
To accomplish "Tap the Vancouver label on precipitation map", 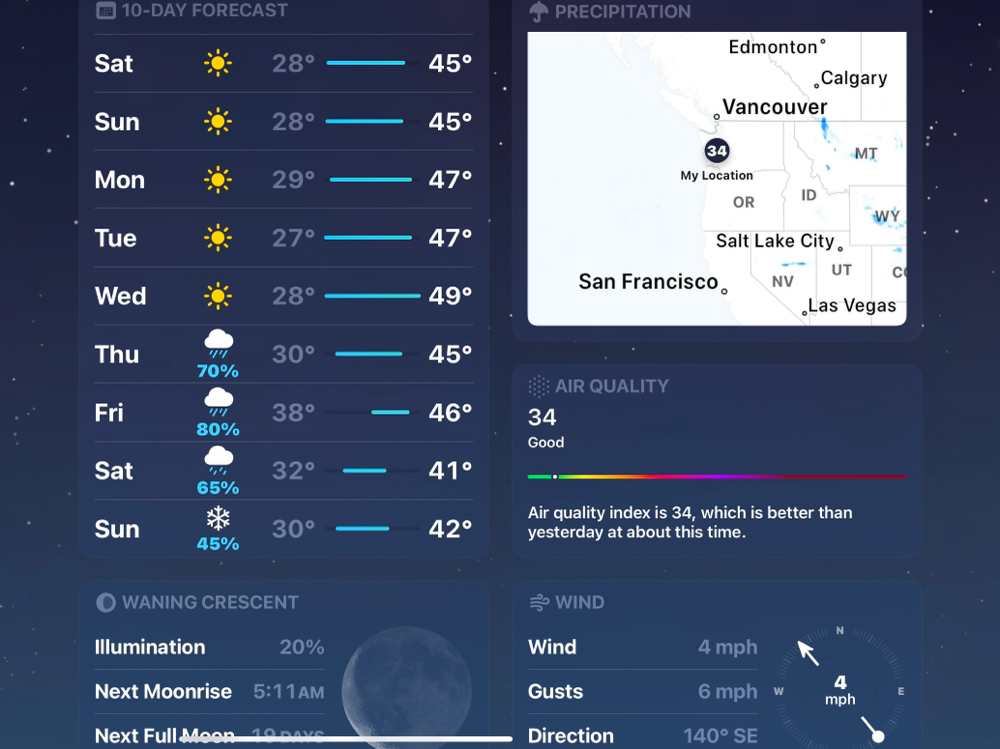I will [x=774, y=107].
